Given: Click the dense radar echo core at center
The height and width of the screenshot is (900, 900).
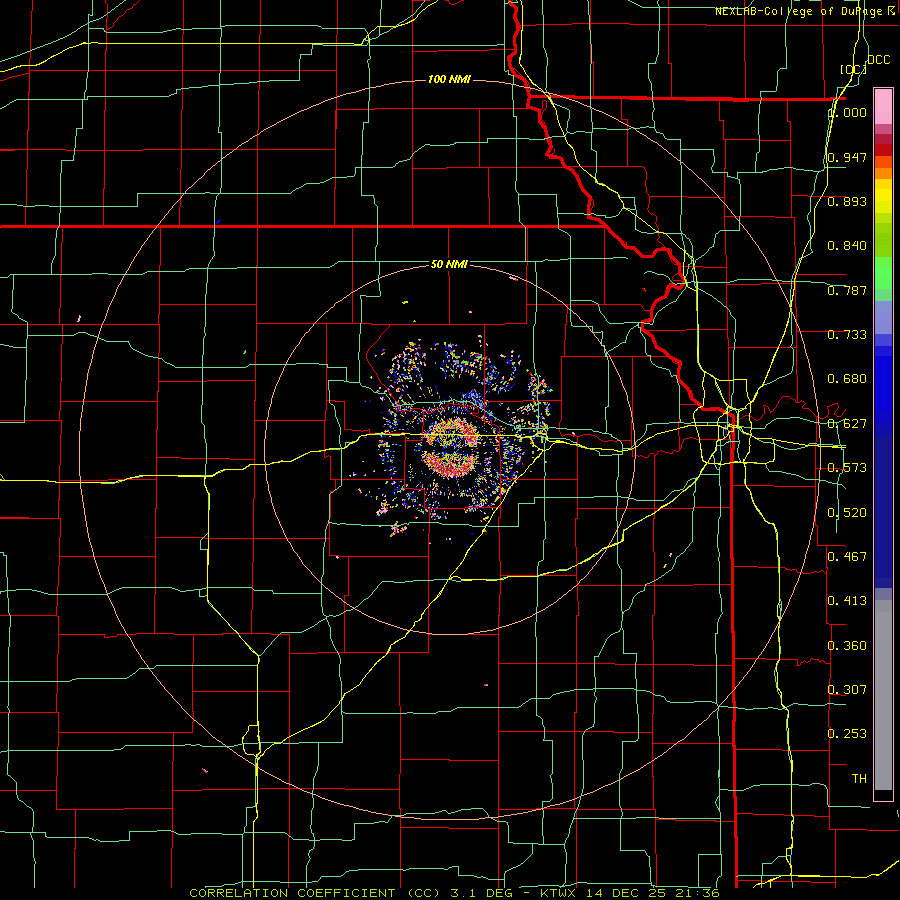Looking at the screenshot, I should click(453, 449).
